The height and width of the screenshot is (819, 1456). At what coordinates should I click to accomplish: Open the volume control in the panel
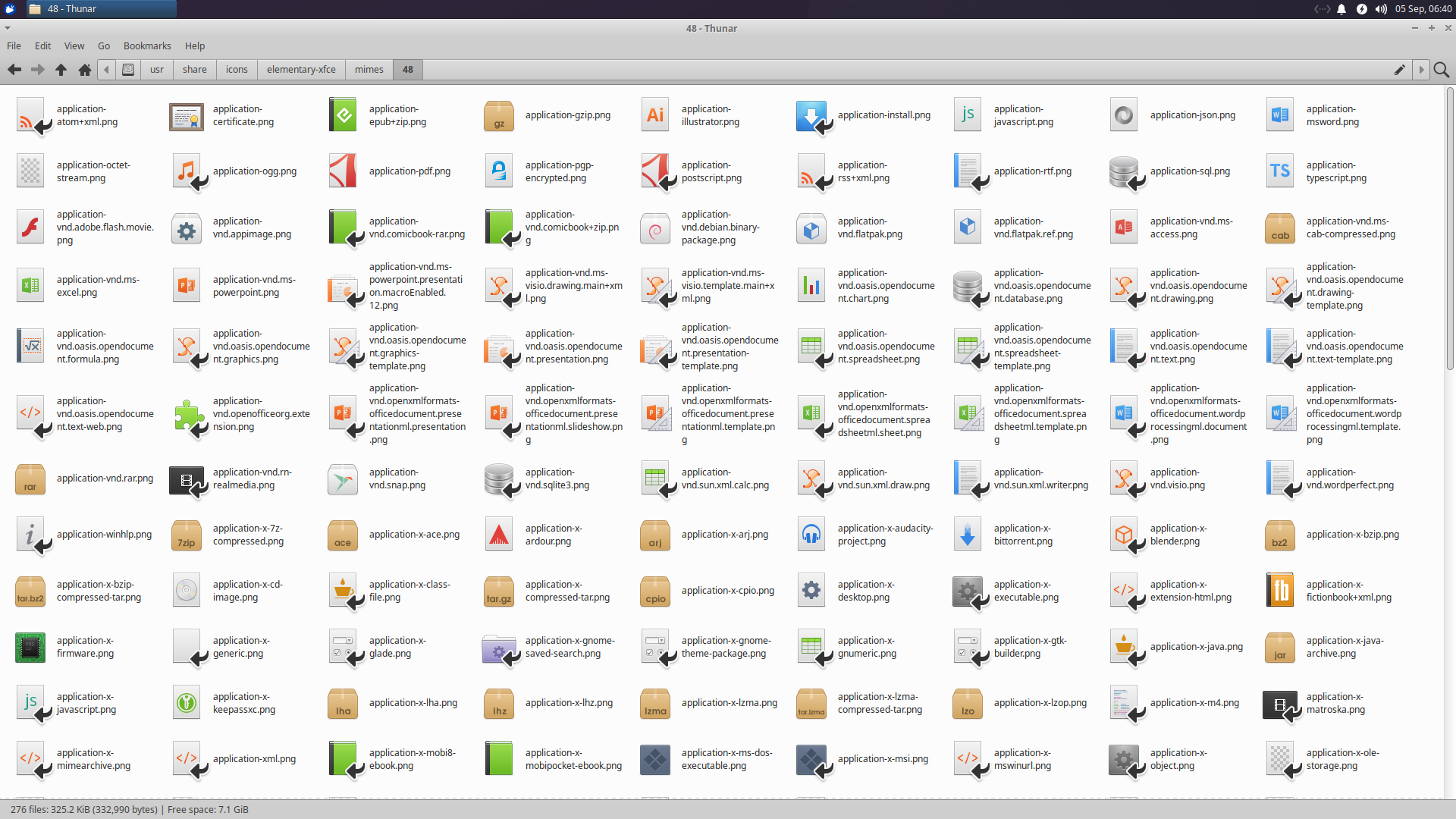click(1381, 9)
